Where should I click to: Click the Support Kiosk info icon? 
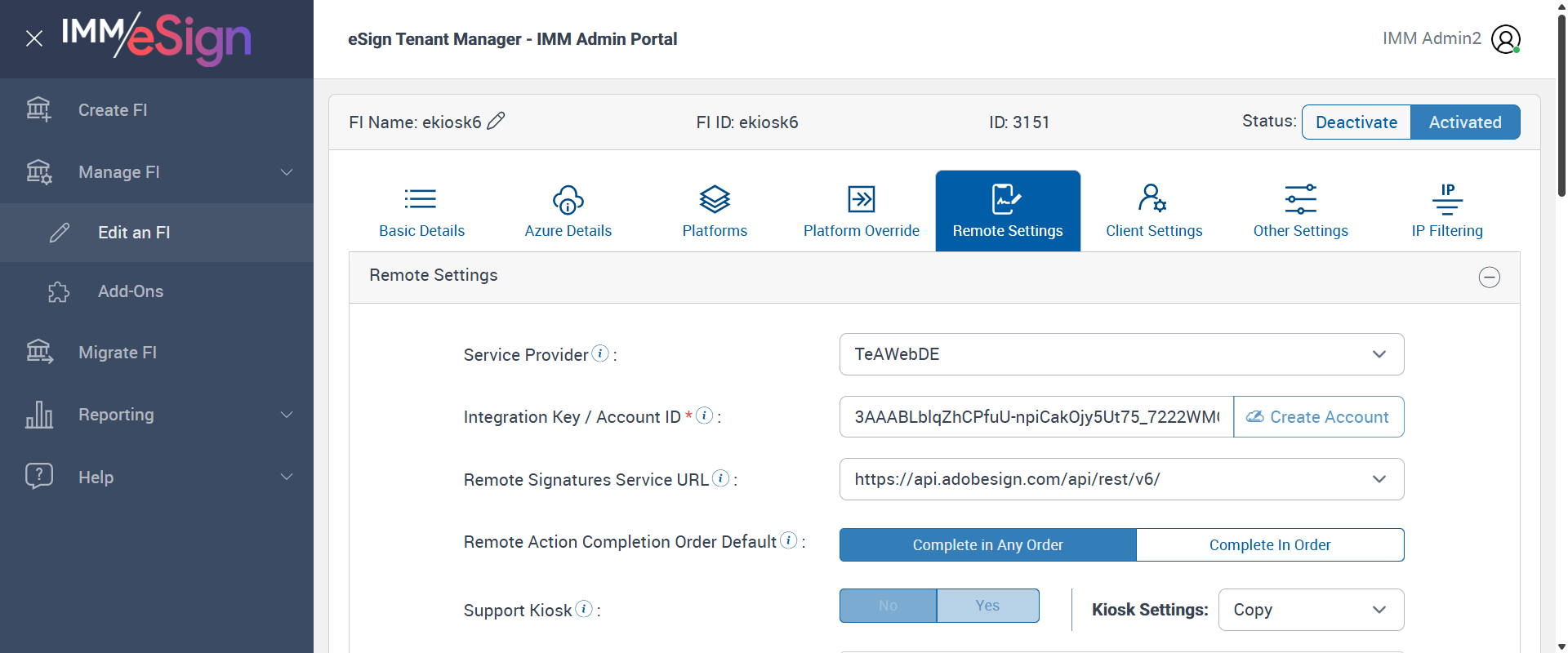(x=584, y=609)
